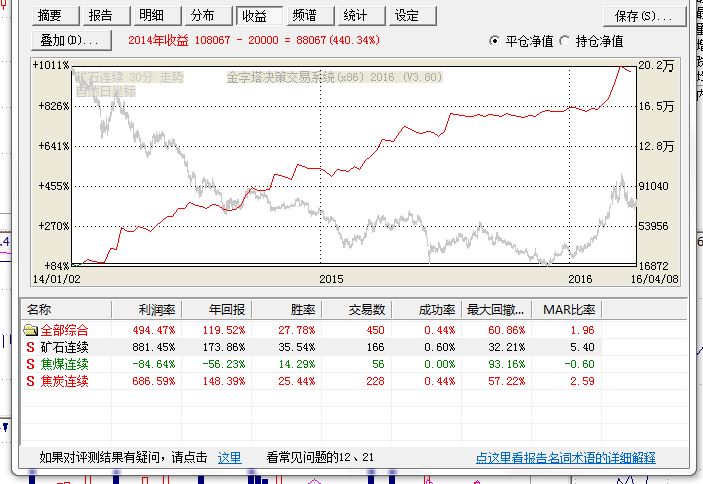Switch to the 报告 tab

pyautogui.click(x=107, y=16)
